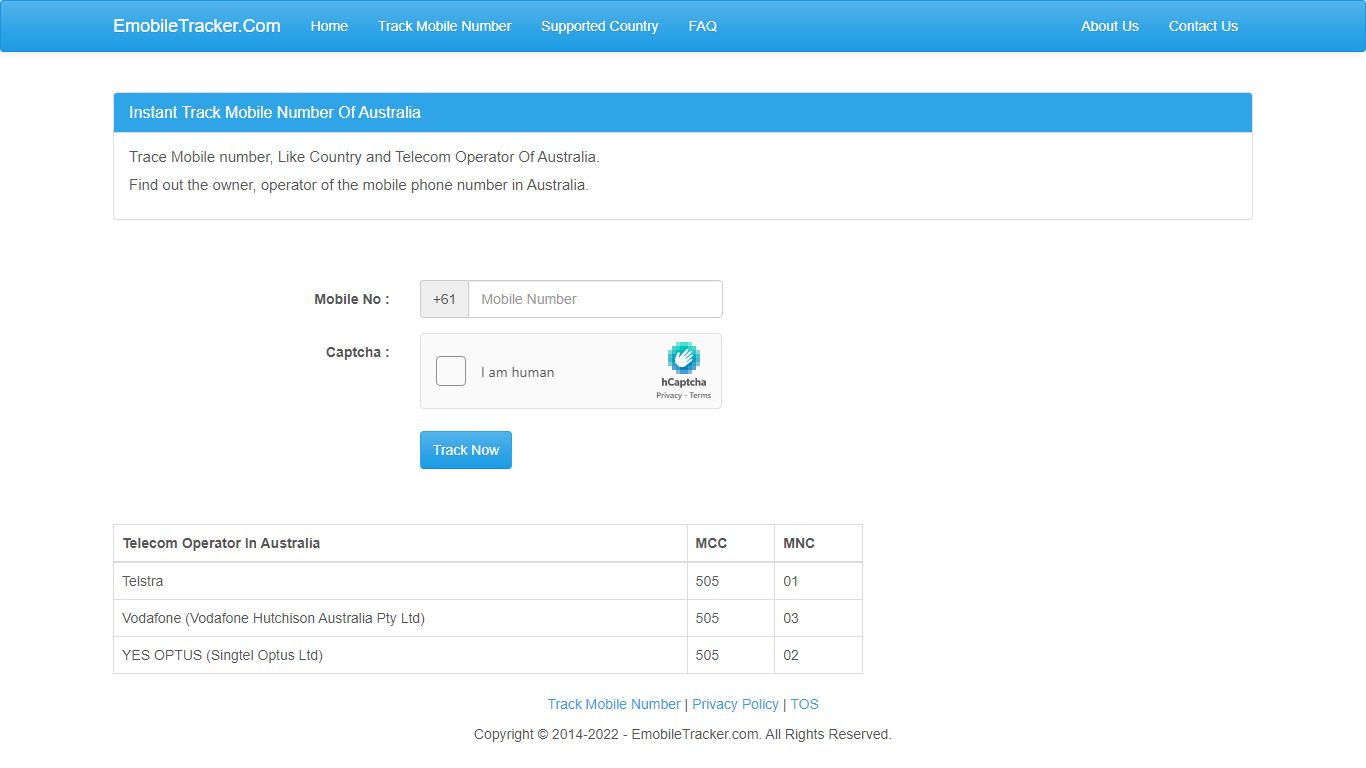
Task: Click the hCaptcha logo icon
Action: (x=683, y=358)
